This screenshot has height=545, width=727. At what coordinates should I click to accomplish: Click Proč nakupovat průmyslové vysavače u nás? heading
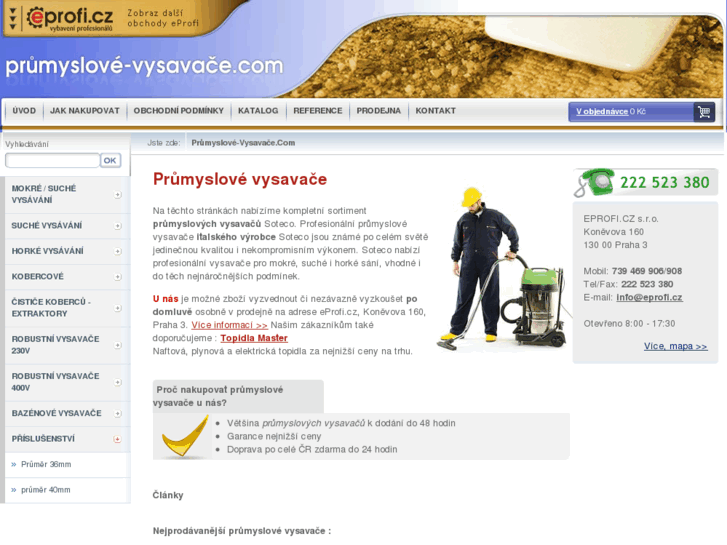point(218,396)
